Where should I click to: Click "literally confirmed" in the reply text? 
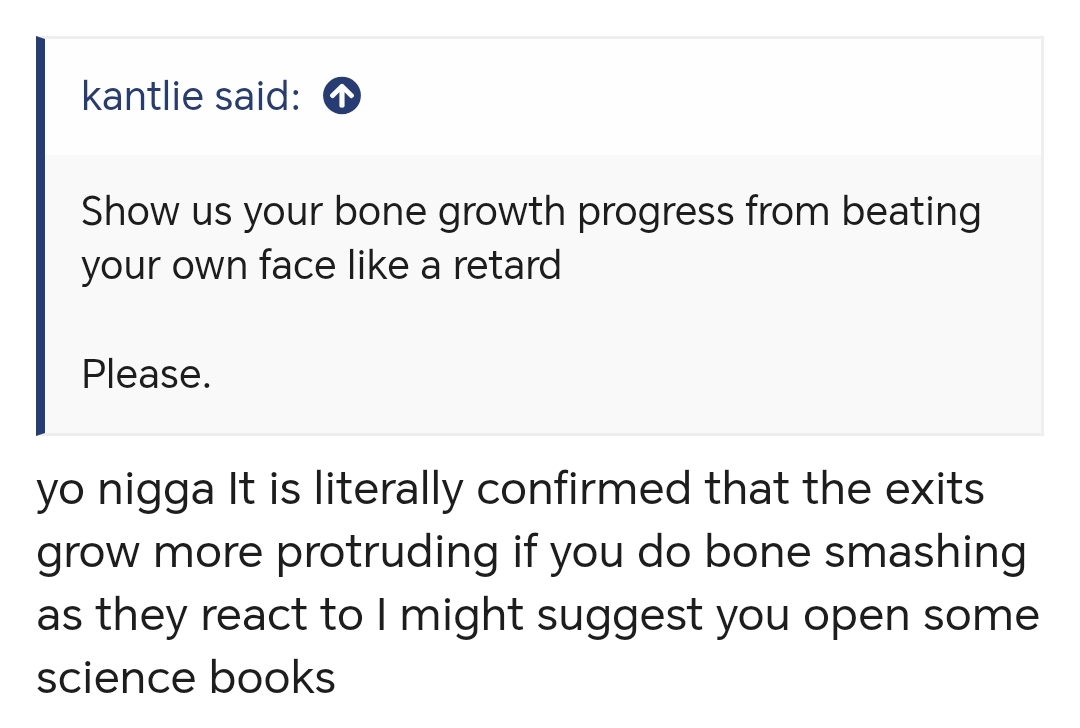pos(502,489)
